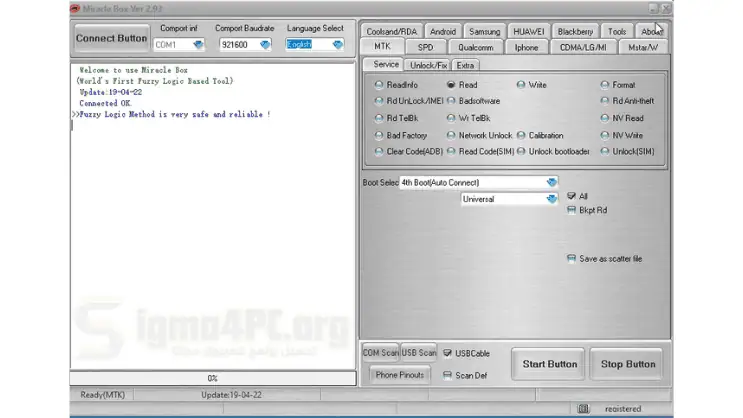Screen dimensions: 743x418
Task: Open the Comport inf COM1 dropdown
Action: (198, 44)
